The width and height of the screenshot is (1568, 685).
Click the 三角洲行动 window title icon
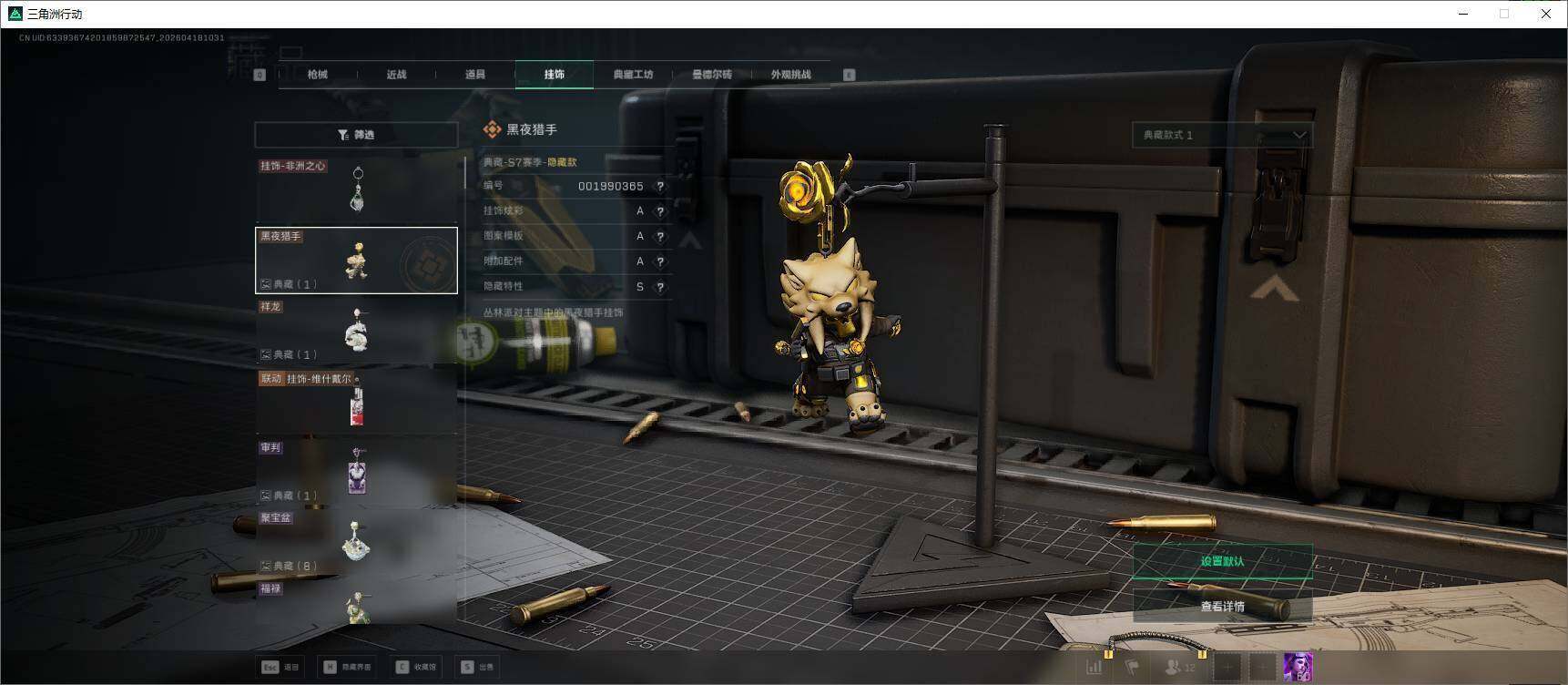[x=15, y=14]
